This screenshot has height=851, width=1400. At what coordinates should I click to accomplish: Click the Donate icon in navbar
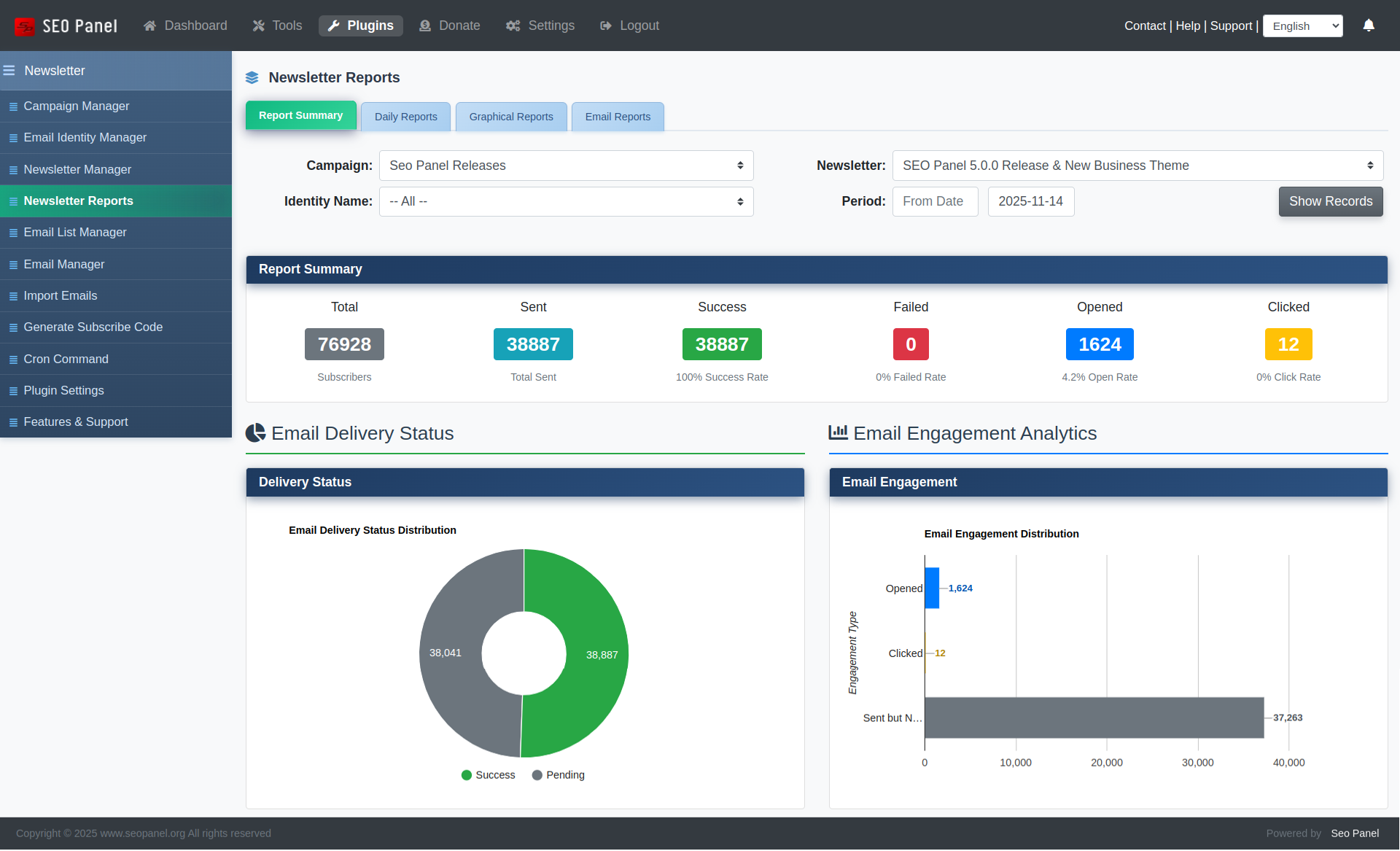pyautogui.click(x=425, y=26)
